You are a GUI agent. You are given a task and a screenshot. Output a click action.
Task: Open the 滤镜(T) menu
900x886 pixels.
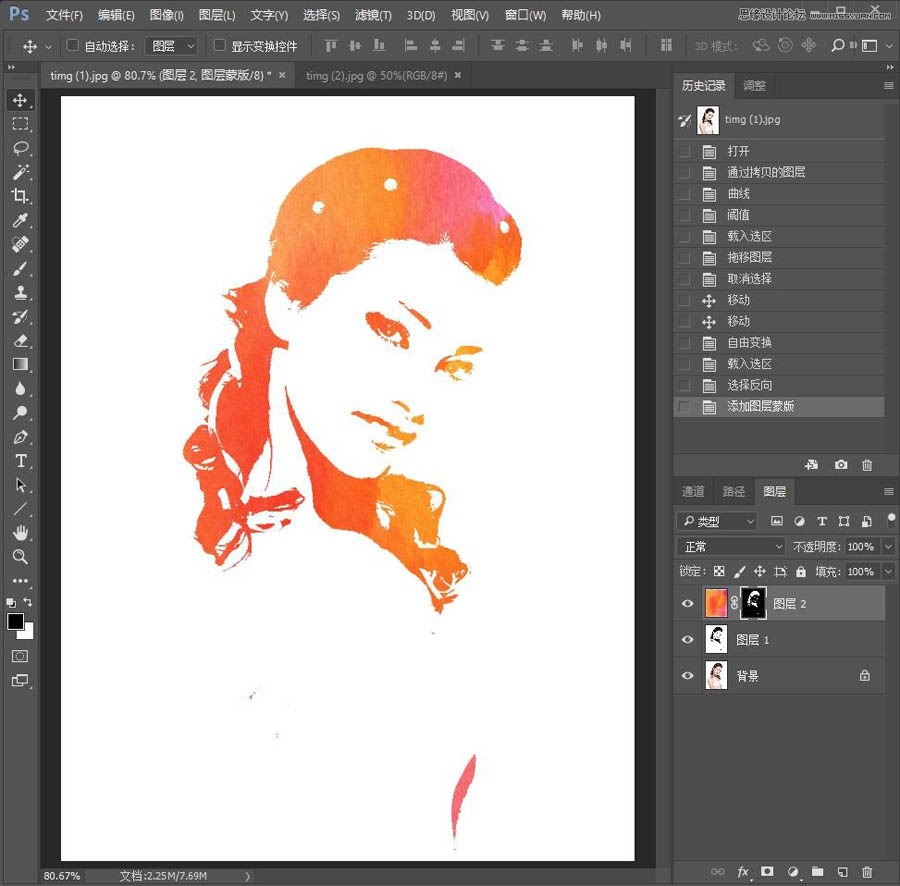click(373, 15)
